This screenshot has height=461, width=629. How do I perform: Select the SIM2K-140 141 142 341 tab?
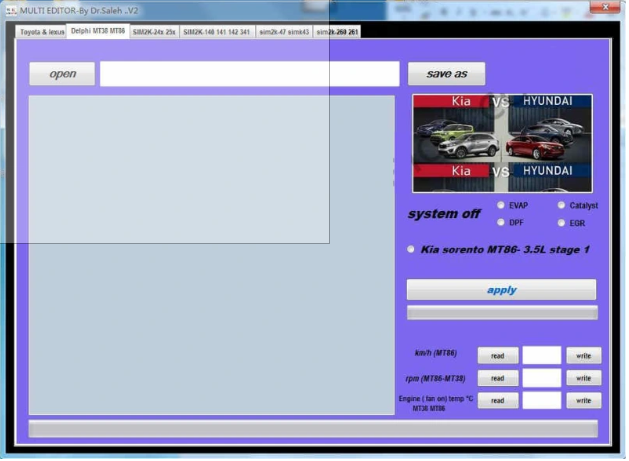click(x=216, y=32)
